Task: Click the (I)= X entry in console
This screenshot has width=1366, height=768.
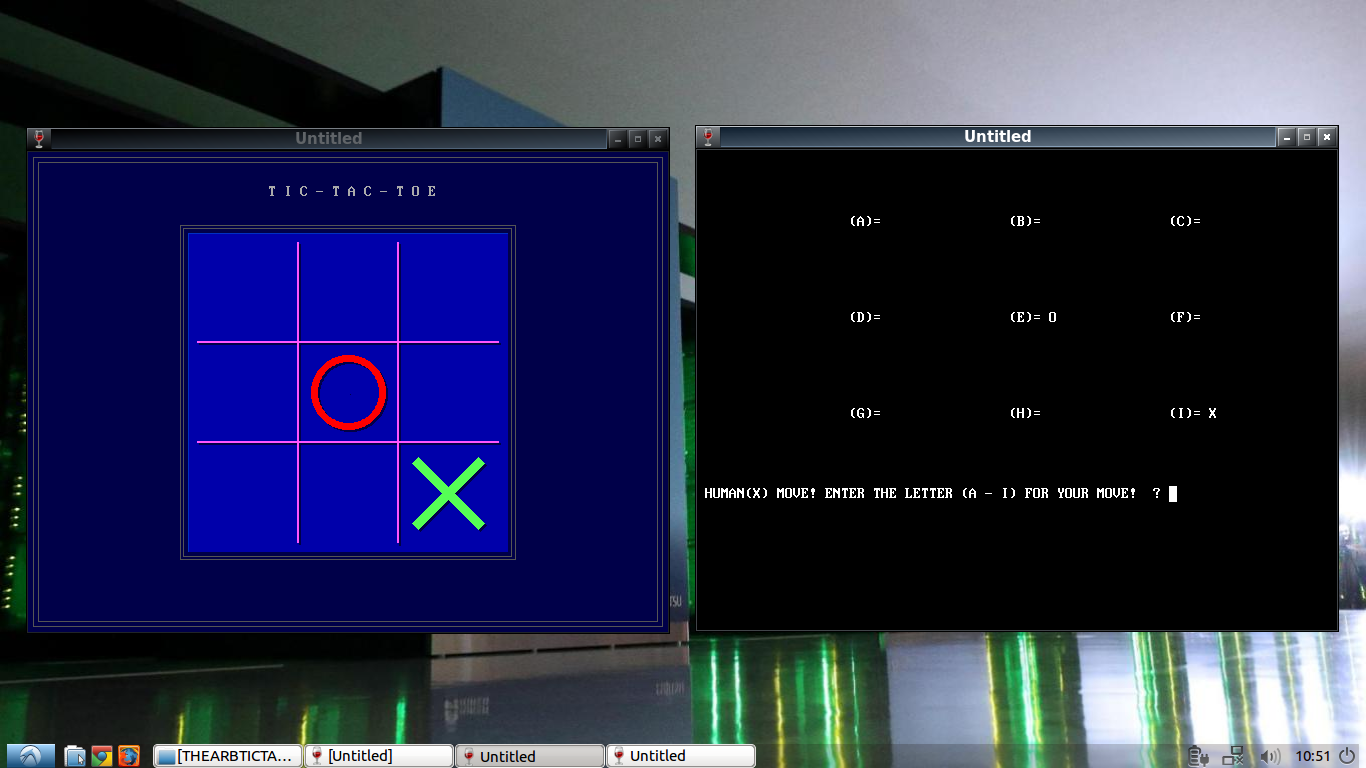Action: (x=1193, y=413)
